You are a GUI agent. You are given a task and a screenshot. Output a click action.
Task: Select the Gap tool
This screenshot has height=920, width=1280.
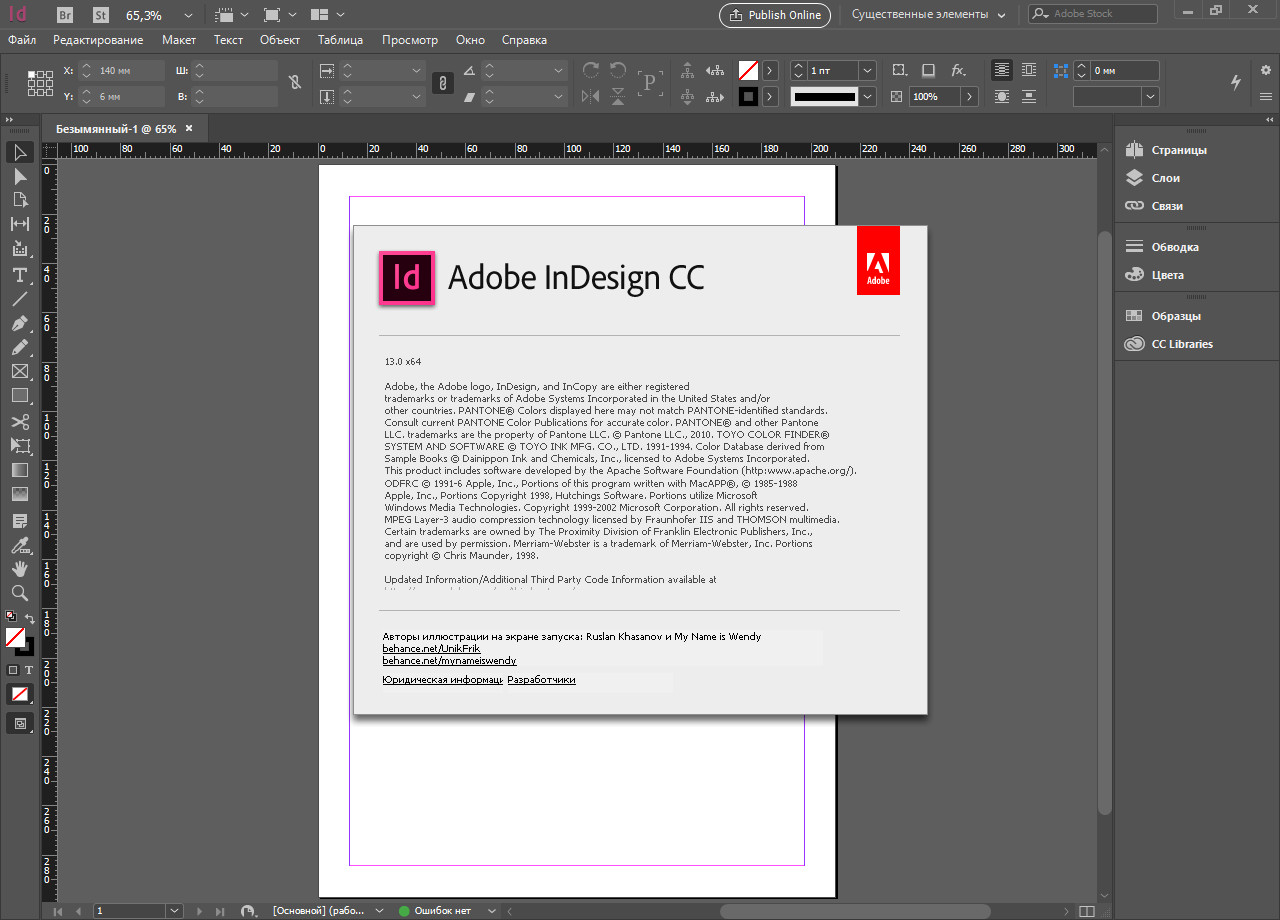[20, 224]
